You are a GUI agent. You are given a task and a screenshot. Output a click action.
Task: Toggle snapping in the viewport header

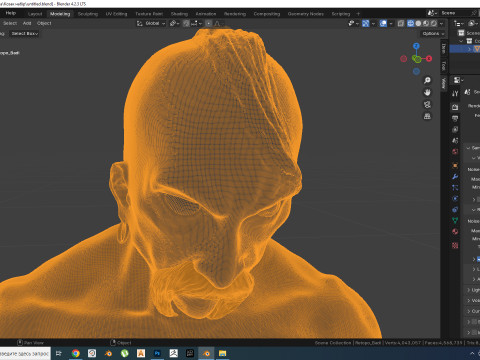tap(186, 23)
